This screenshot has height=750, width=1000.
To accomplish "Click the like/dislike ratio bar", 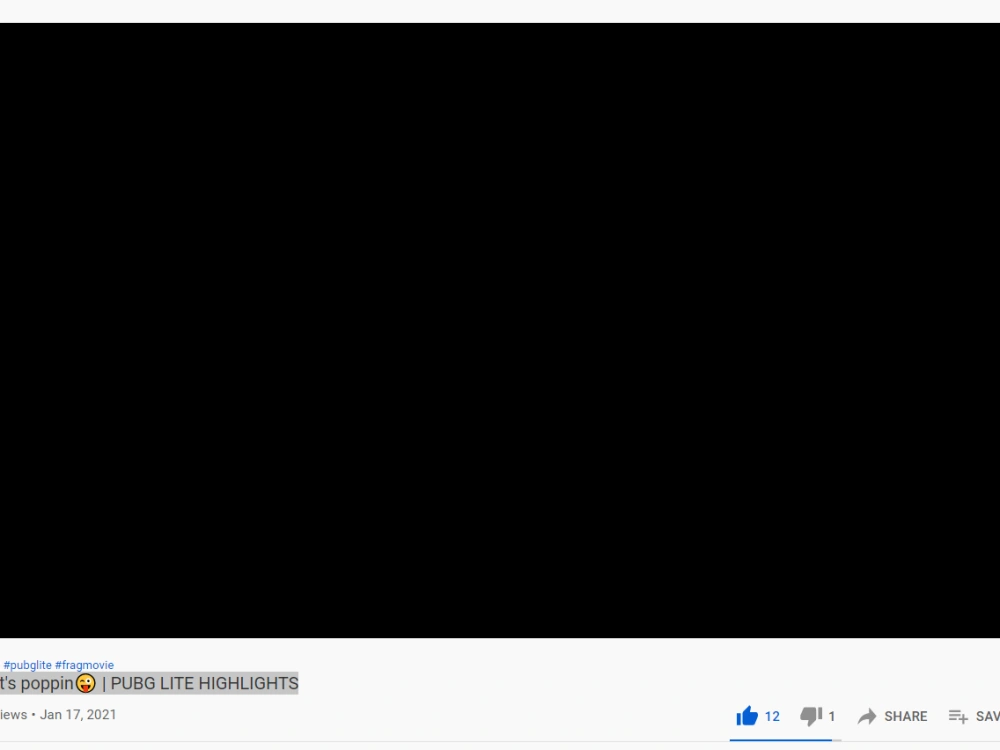I will [x=785, y=740].
